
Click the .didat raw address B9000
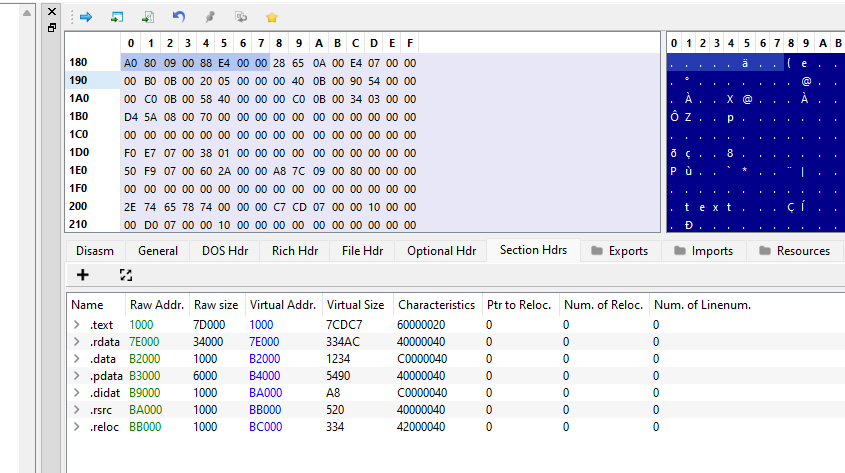[144, 393]
